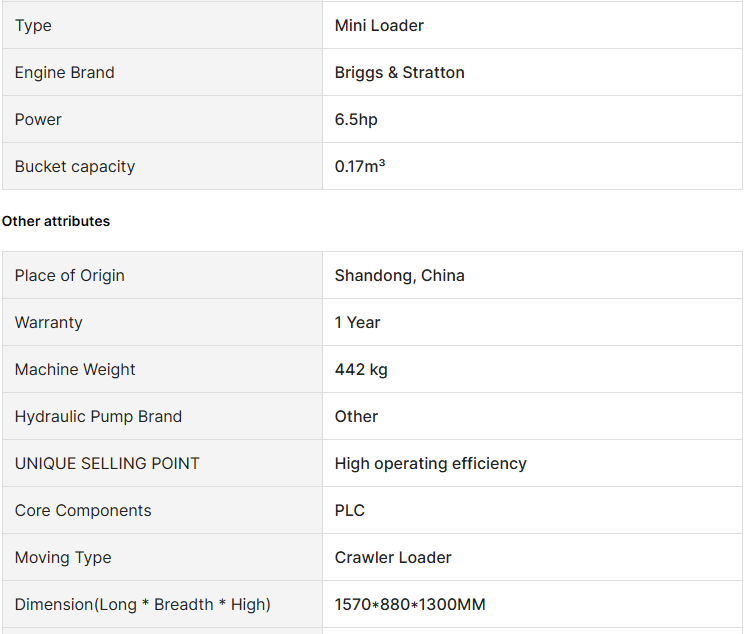Select the PLC core components value
The width and height of the screenshot is (746, 634).
tap(350, 510)
